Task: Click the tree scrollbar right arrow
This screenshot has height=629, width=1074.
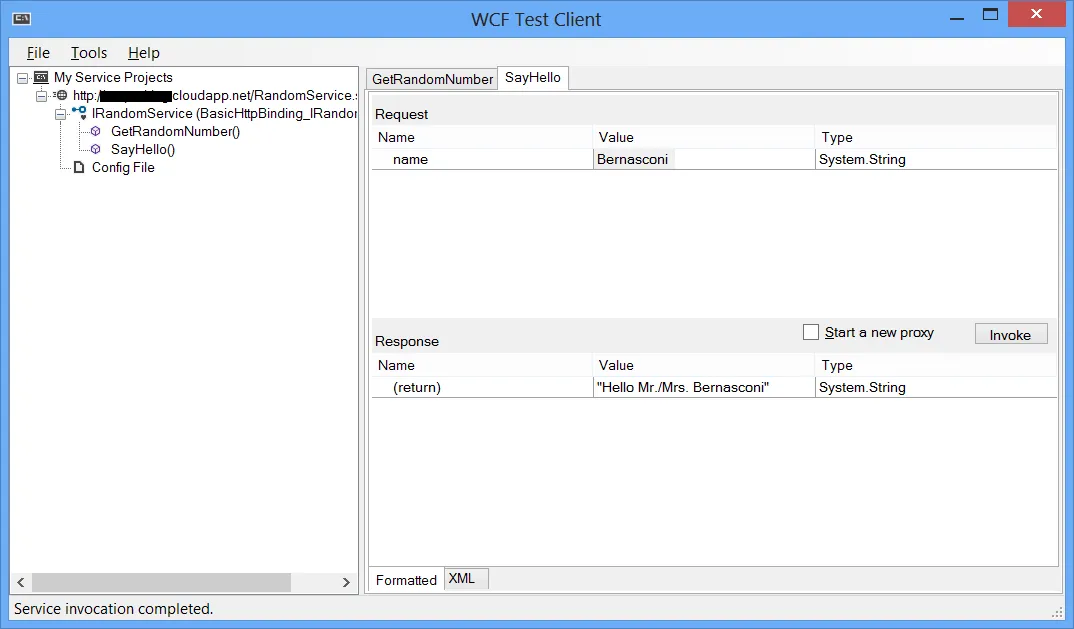Action: (x=346, y=582)
